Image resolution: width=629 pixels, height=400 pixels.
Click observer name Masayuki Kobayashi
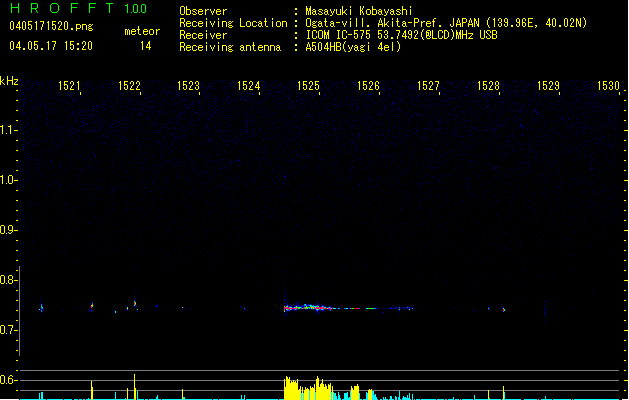click(359, 11)
